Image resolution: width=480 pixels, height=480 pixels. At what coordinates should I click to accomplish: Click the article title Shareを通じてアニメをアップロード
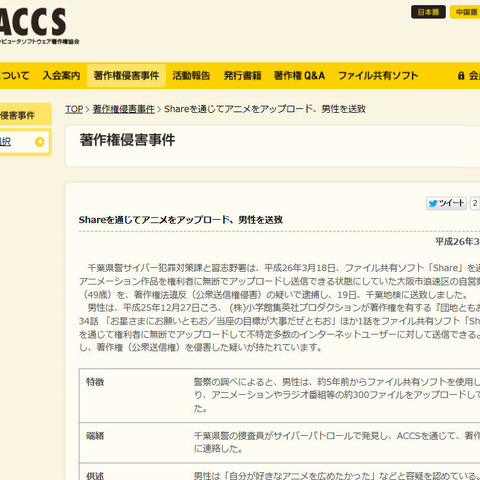click(181, 220)
